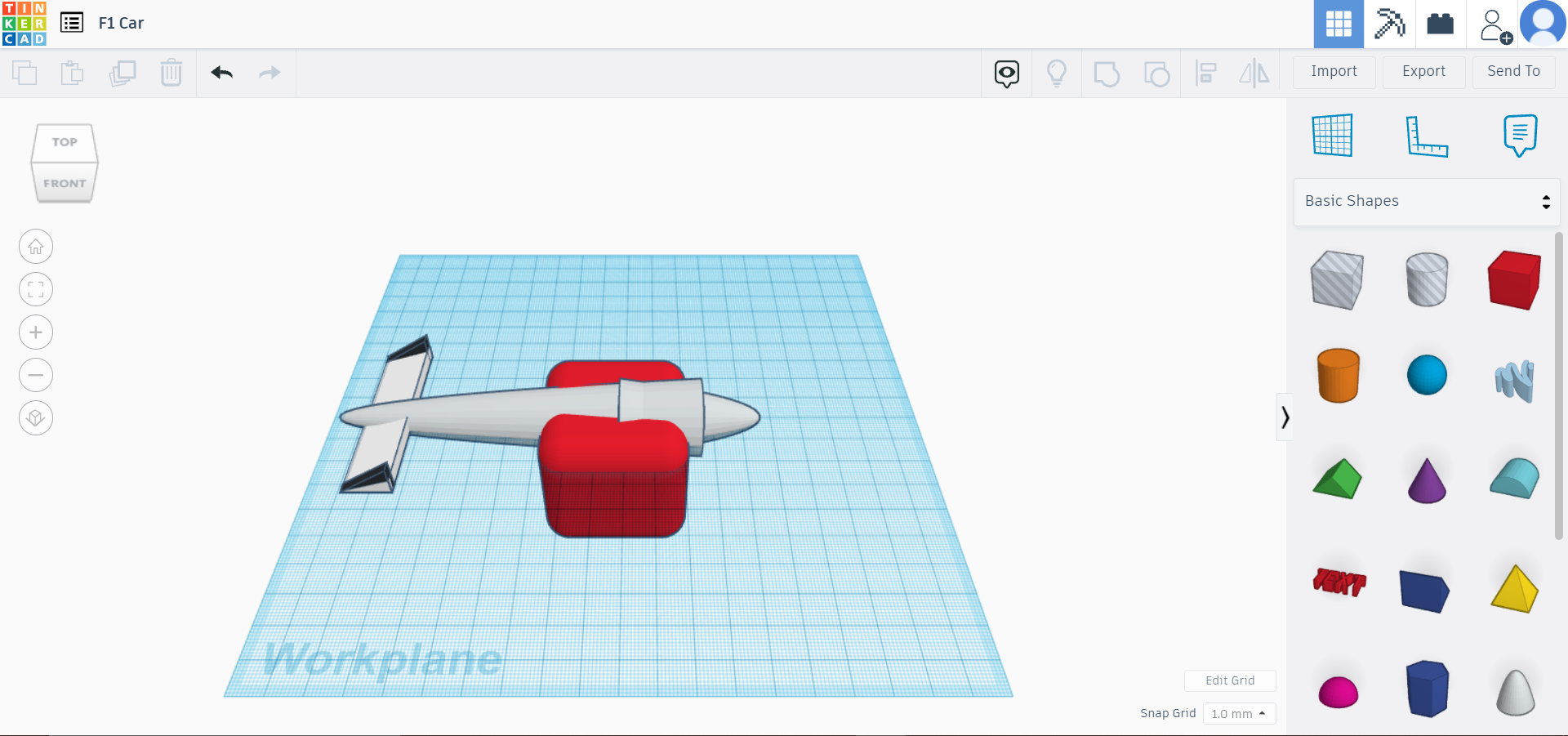The image size is (1568, 736).
Task: Click the Zoom out button
Action: [x=36, y=375]
